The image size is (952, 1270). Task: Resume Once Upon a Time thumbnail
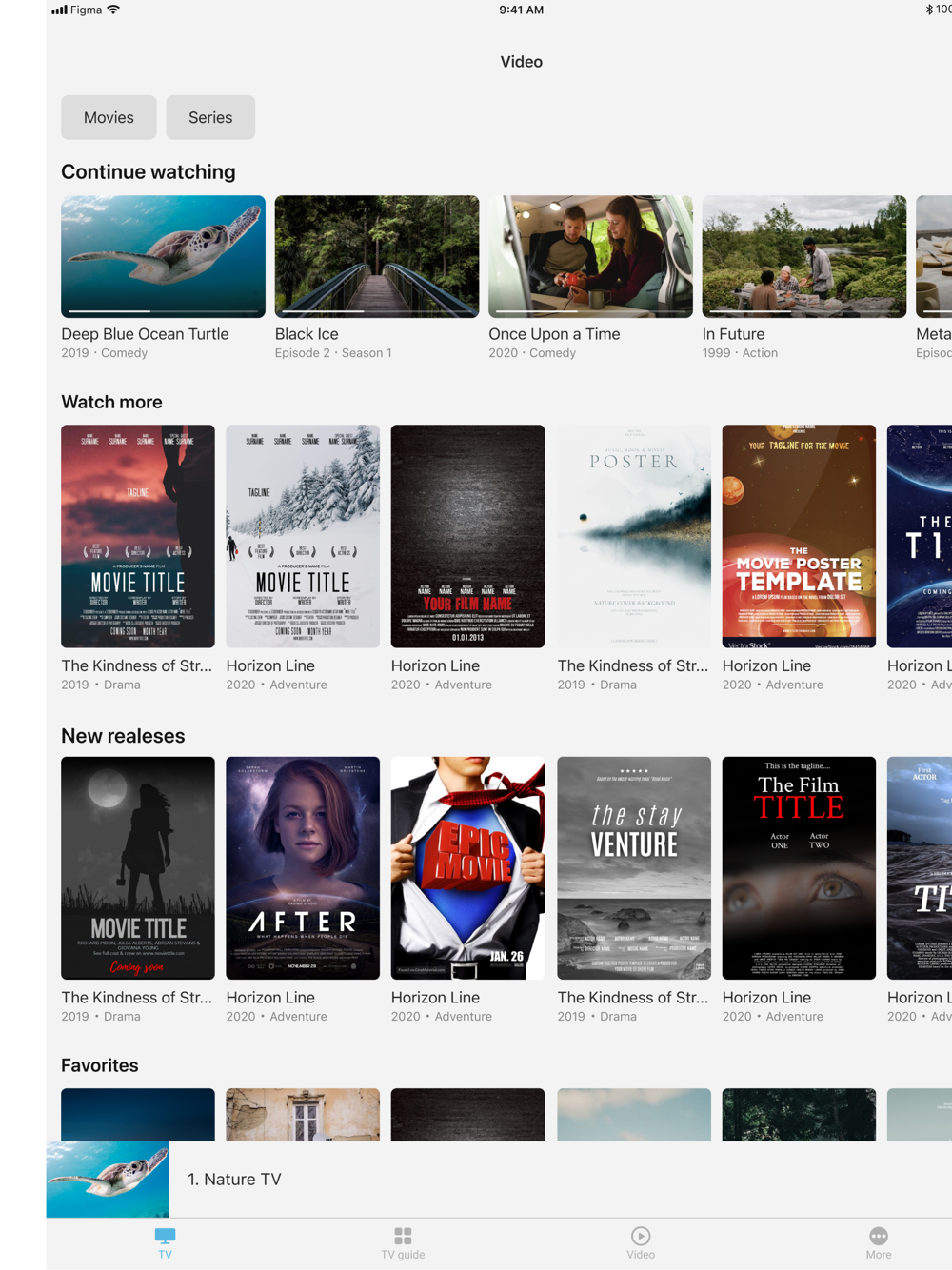click(590, 256)
